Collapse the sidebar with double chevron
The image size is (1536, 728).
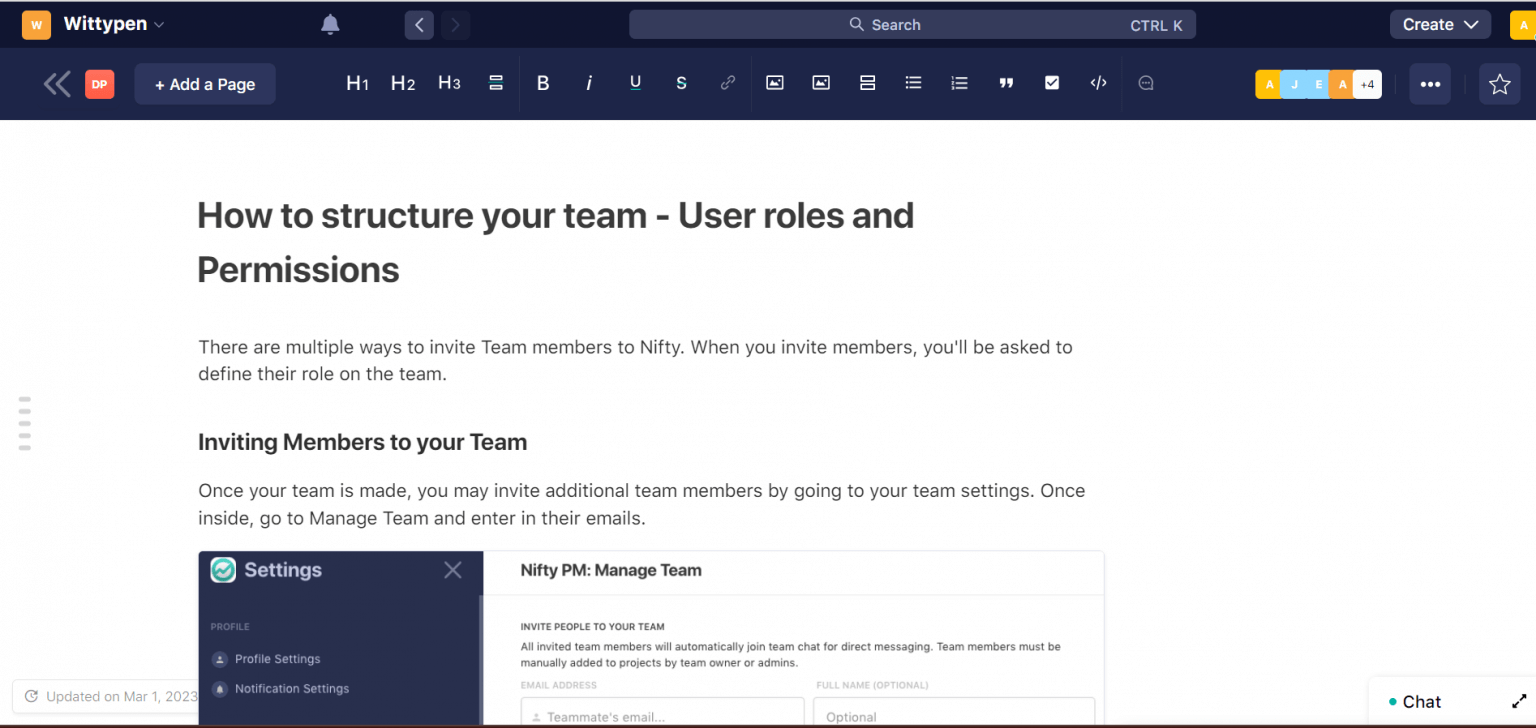coord(57,83)
